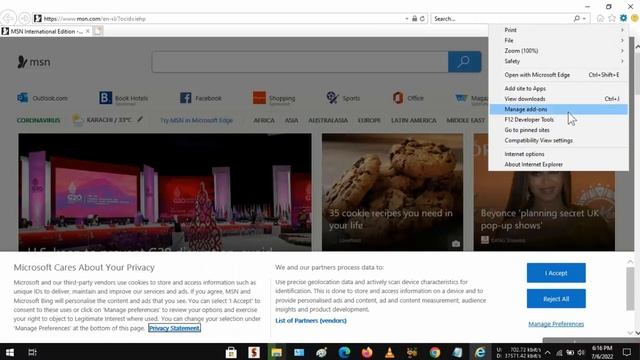Click the Windows Start button
Viewport: 640px width, 360px height.
10,352
